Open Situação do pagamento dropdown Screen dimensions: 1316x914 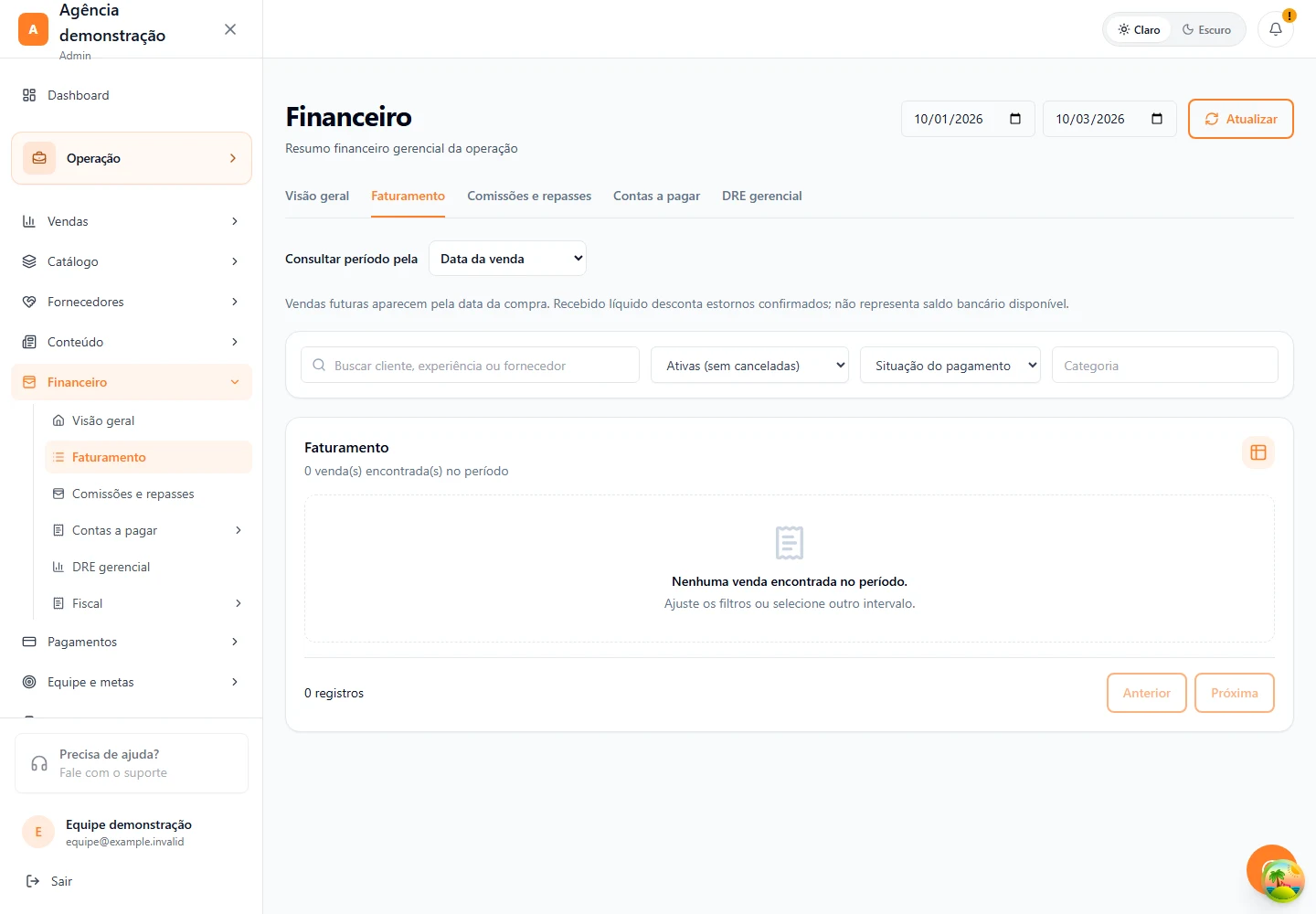950,365
